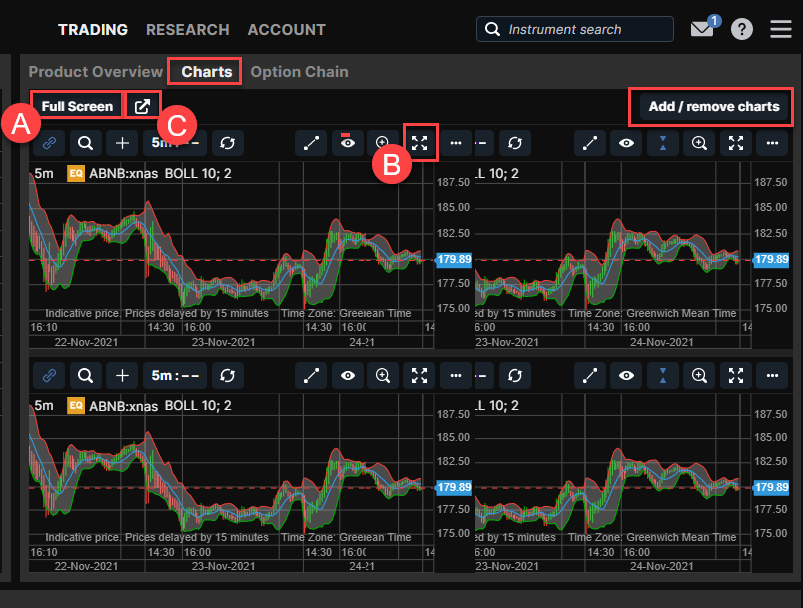The width and height of the screenshot is (803, 608).
Task: Click the plus icon in bottom-left chart toolbar
Action: point(122,375)
